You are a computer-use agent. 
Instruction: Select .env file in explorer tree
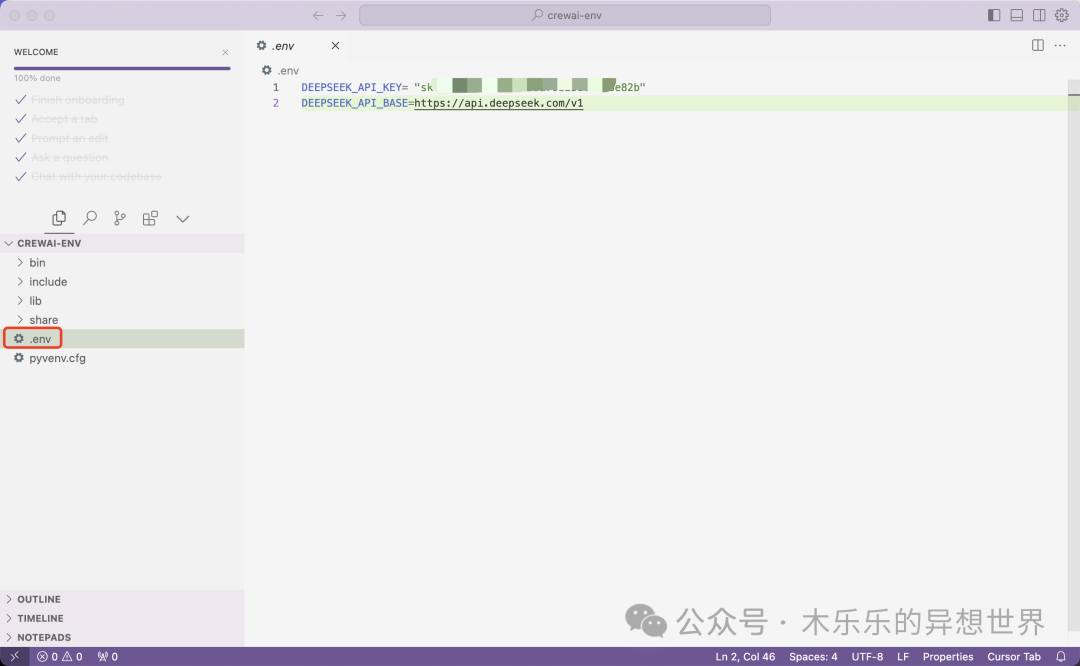(122, 339)
